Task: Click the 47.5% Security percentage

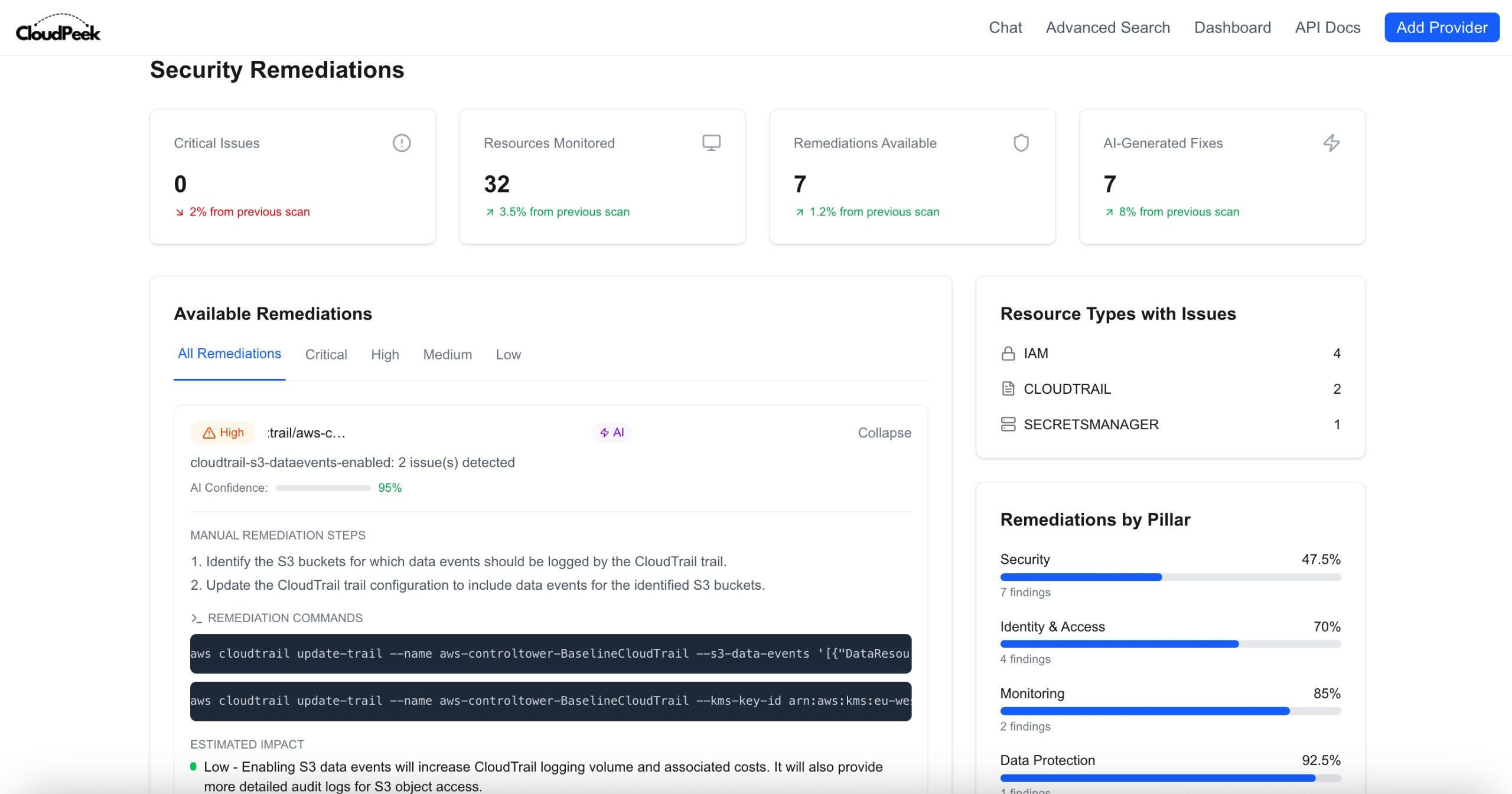Action: pos(1321,559)
